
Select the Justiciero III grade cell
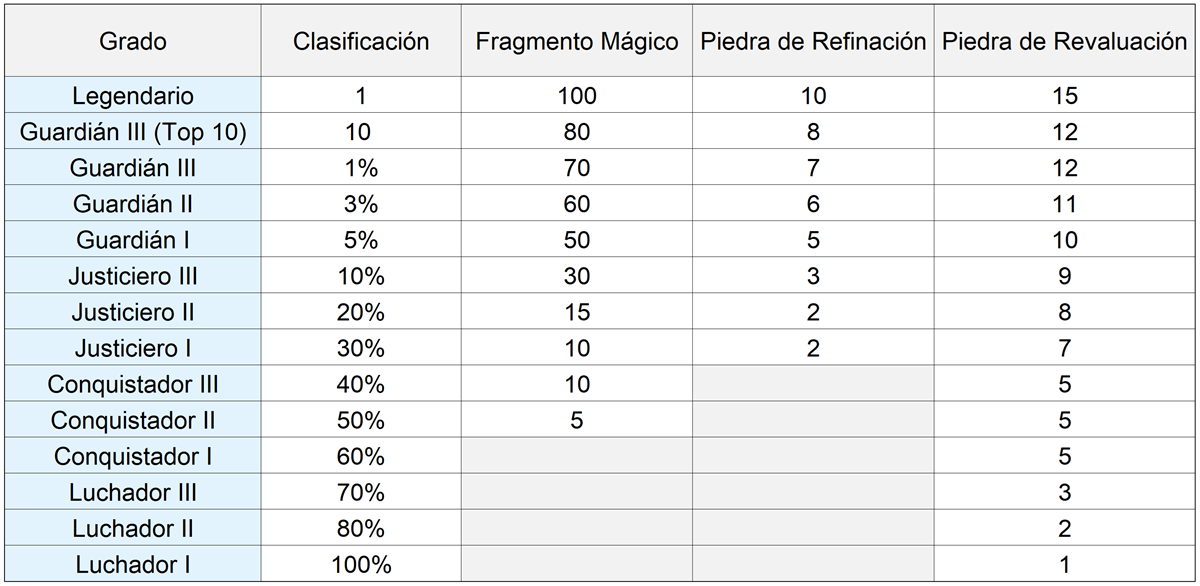[133, 276]
